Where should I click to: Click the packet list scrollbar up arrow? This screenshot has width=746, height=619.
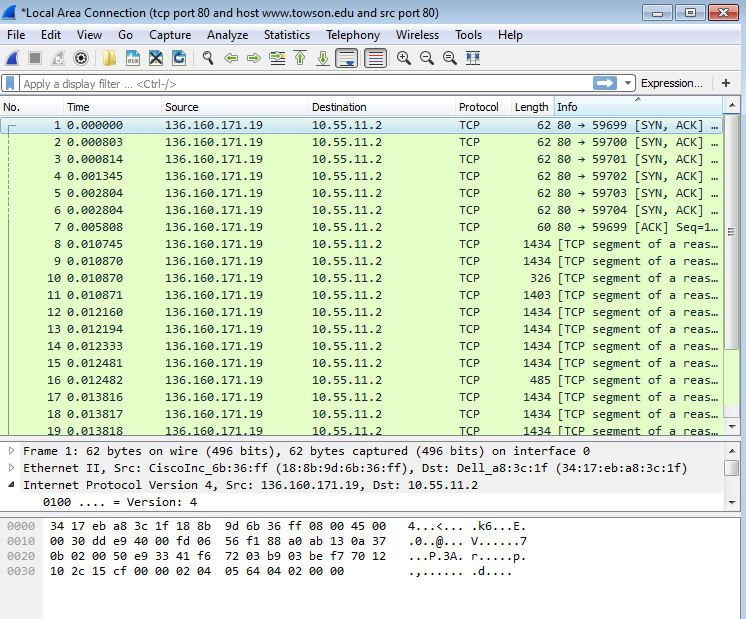[732, 105]
